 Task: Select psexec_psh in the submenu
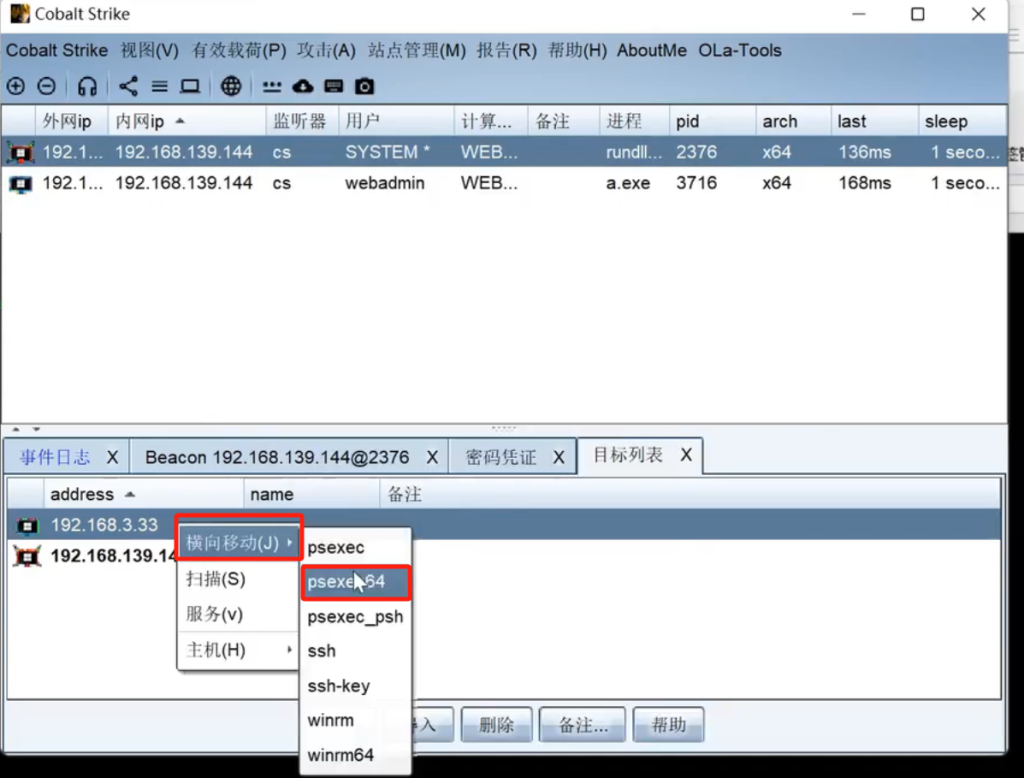pos(355,617)
